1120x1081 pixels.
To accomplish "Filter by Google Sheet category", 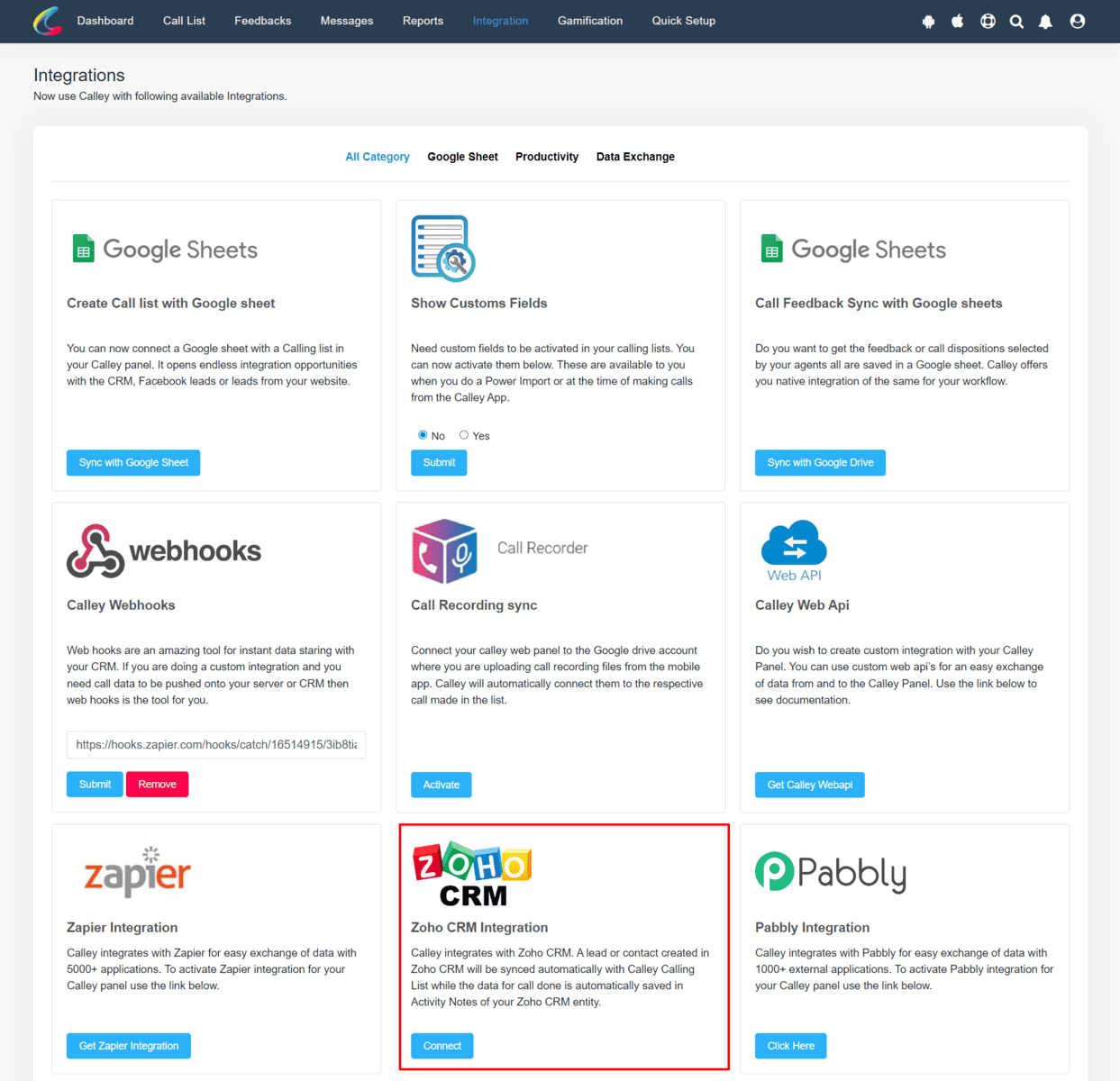I will (462, 157).
